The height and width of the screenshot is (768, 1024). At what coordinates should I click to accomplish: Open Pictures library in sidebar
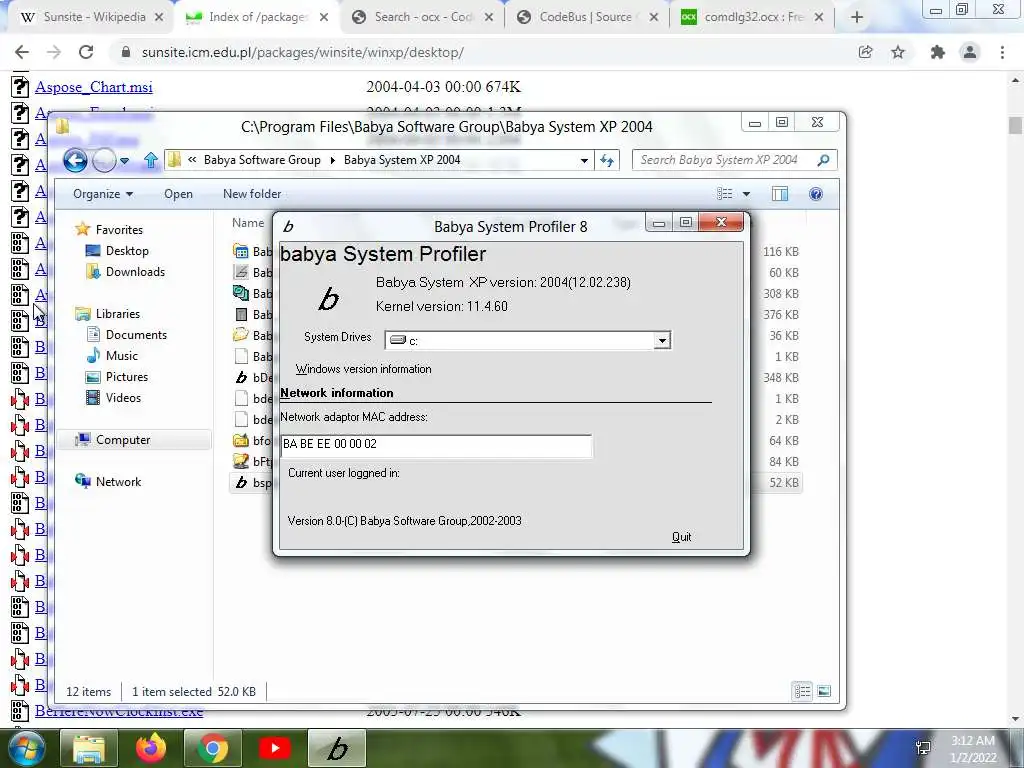(x=127, y=376)
